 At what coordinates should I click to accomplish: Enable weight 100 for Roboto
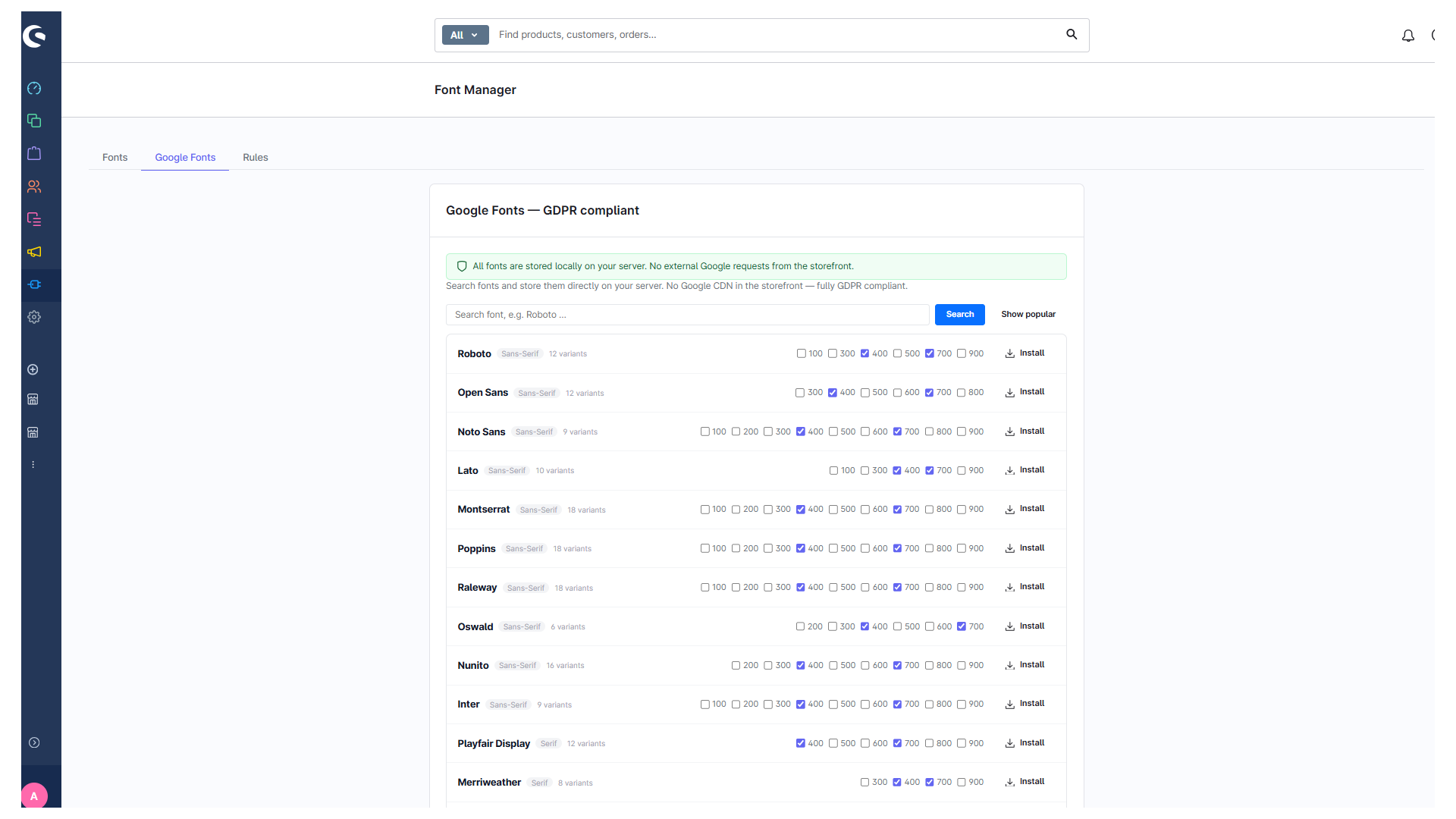point(802,354)
